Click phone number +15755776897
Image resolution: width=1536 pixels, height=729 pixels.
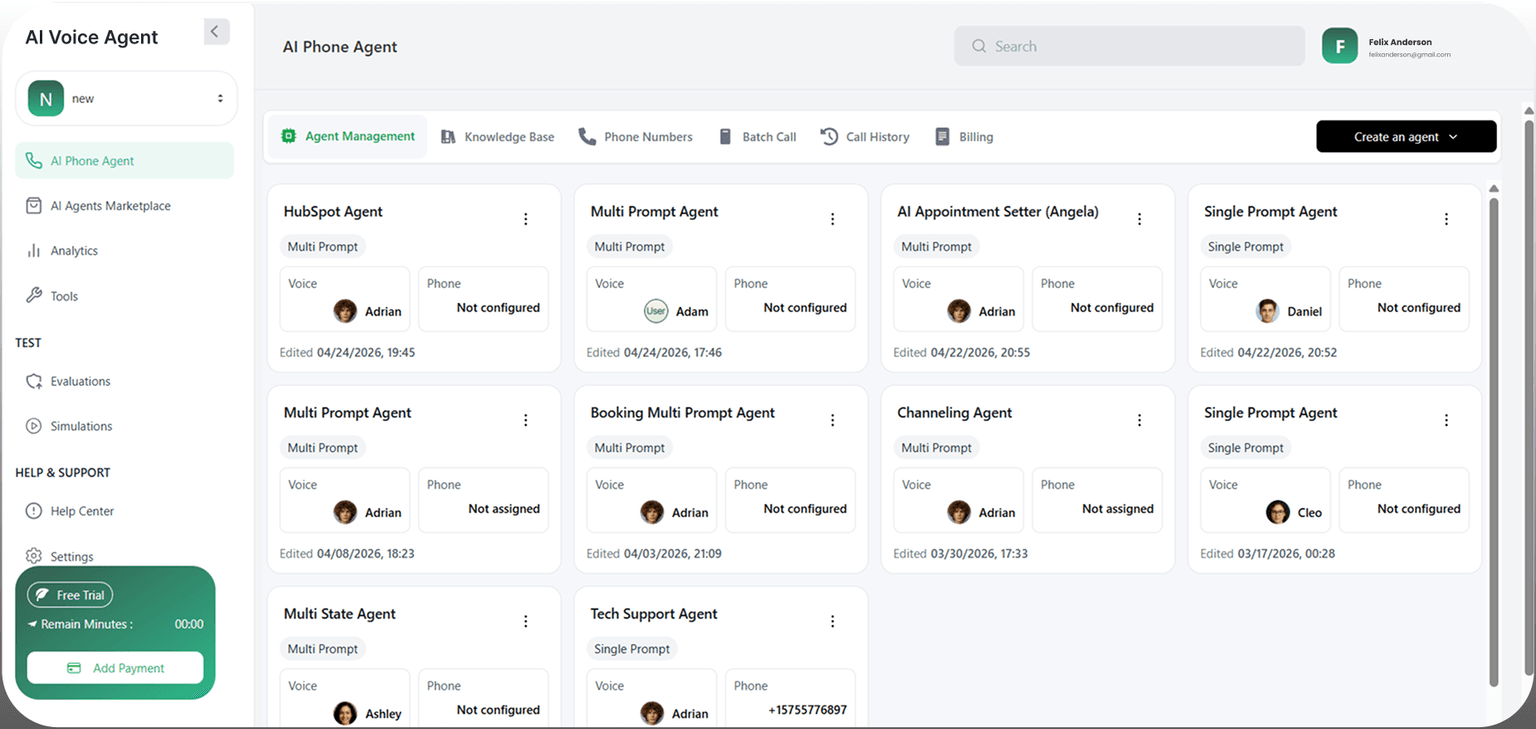click(x=807, y=710)
